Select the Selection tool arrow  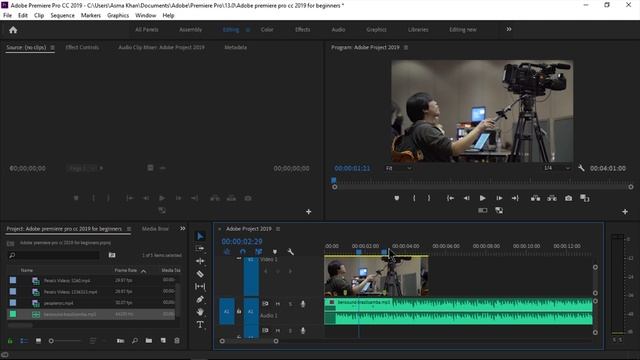[200, 236]
